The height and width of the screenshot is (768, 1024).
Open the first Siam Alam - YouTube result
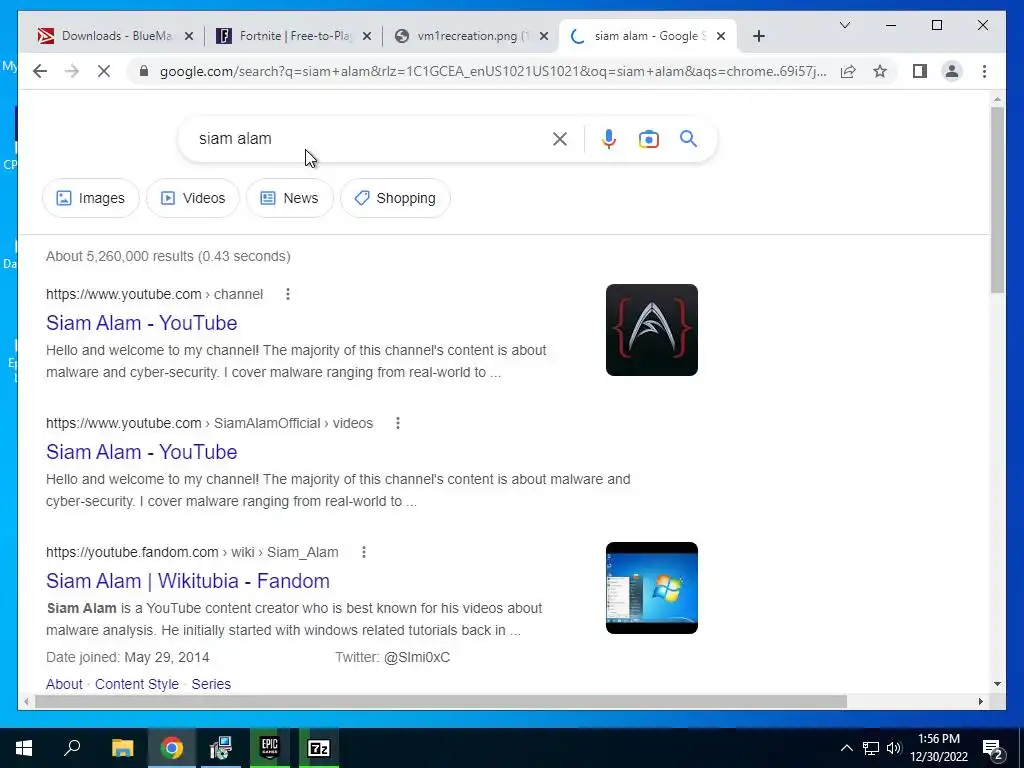coord(141,323)
